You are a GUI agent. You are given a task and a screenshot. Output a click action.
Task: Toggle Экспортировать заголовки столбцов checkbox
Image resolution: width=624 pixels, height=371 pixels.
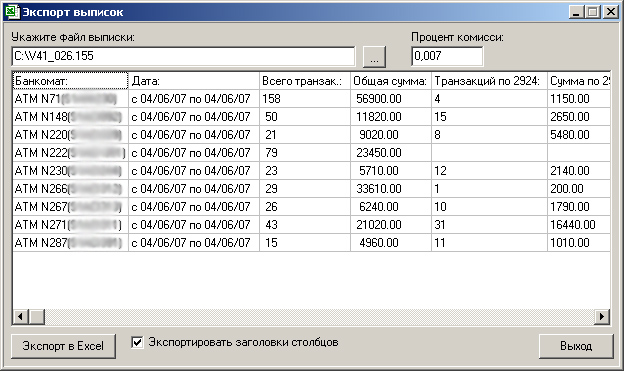137,342
